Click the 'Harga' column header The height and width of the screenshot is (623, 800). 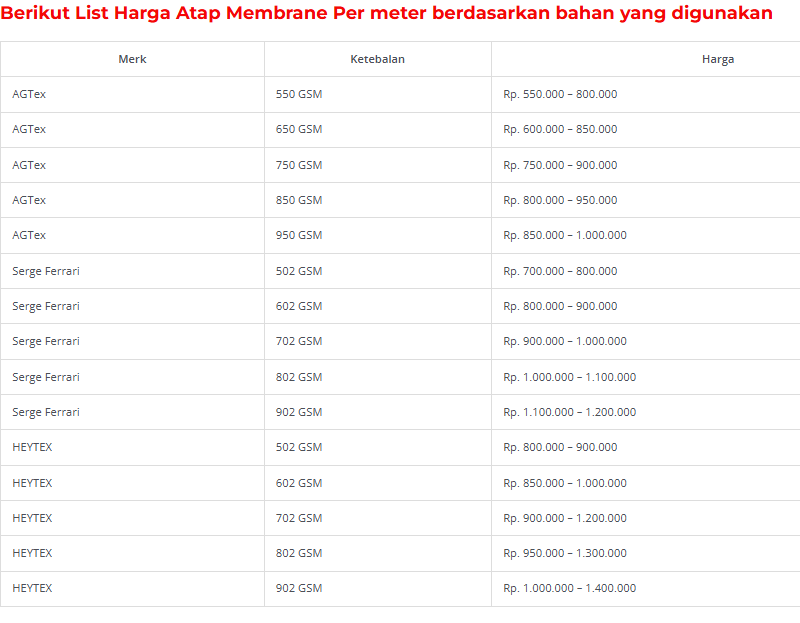click(718, 59)
